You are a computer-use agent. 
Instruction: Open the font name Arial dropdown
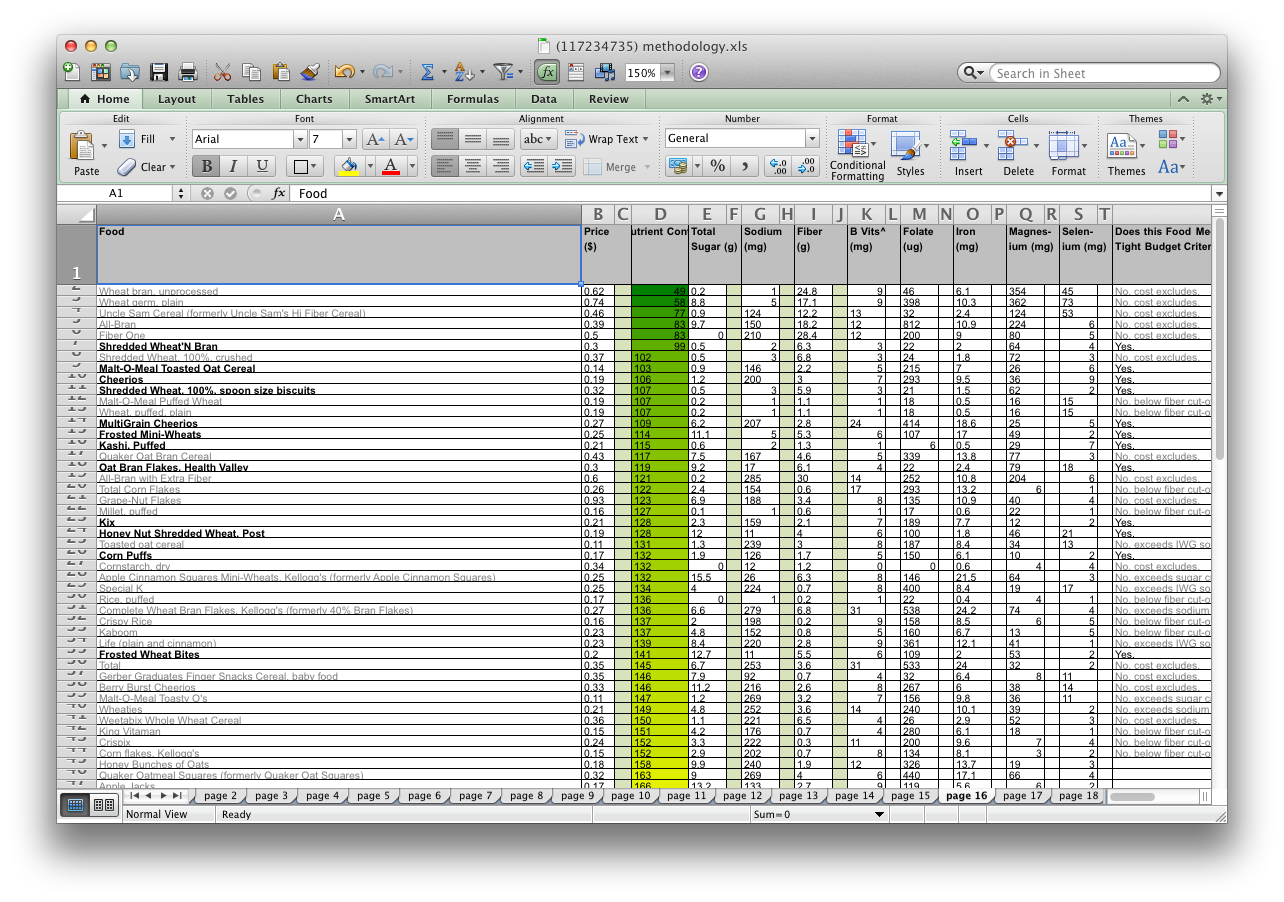click(300, 139)
